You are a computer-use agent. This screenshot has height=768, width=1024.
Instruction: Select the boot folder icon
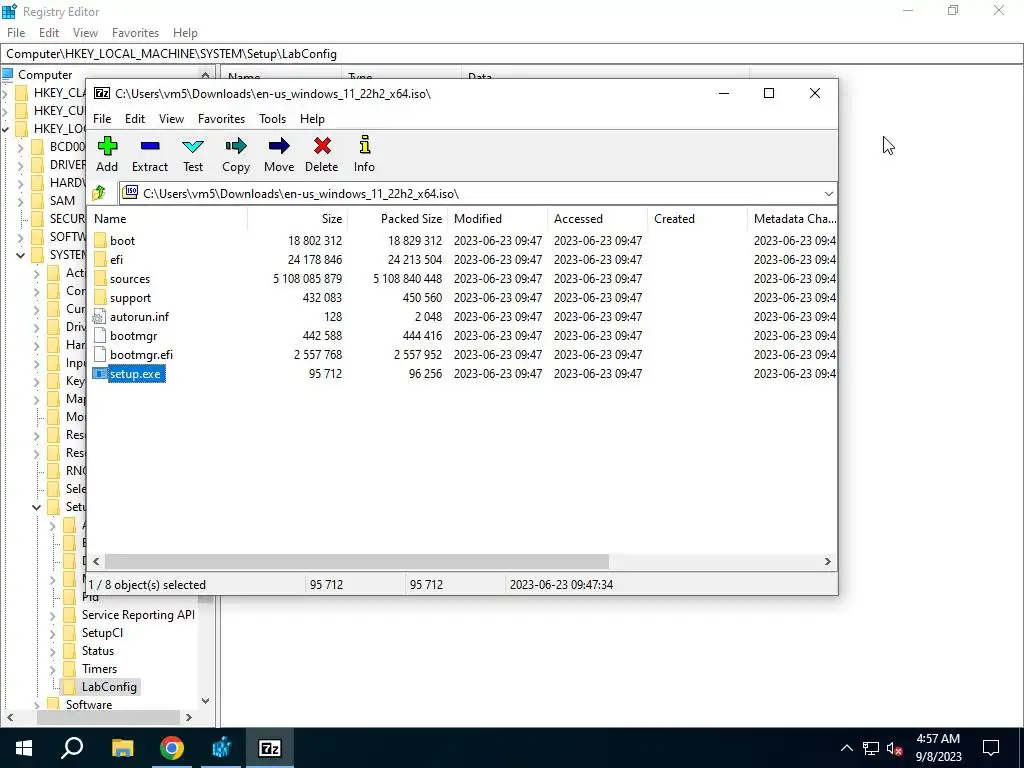tap(99, 240)
